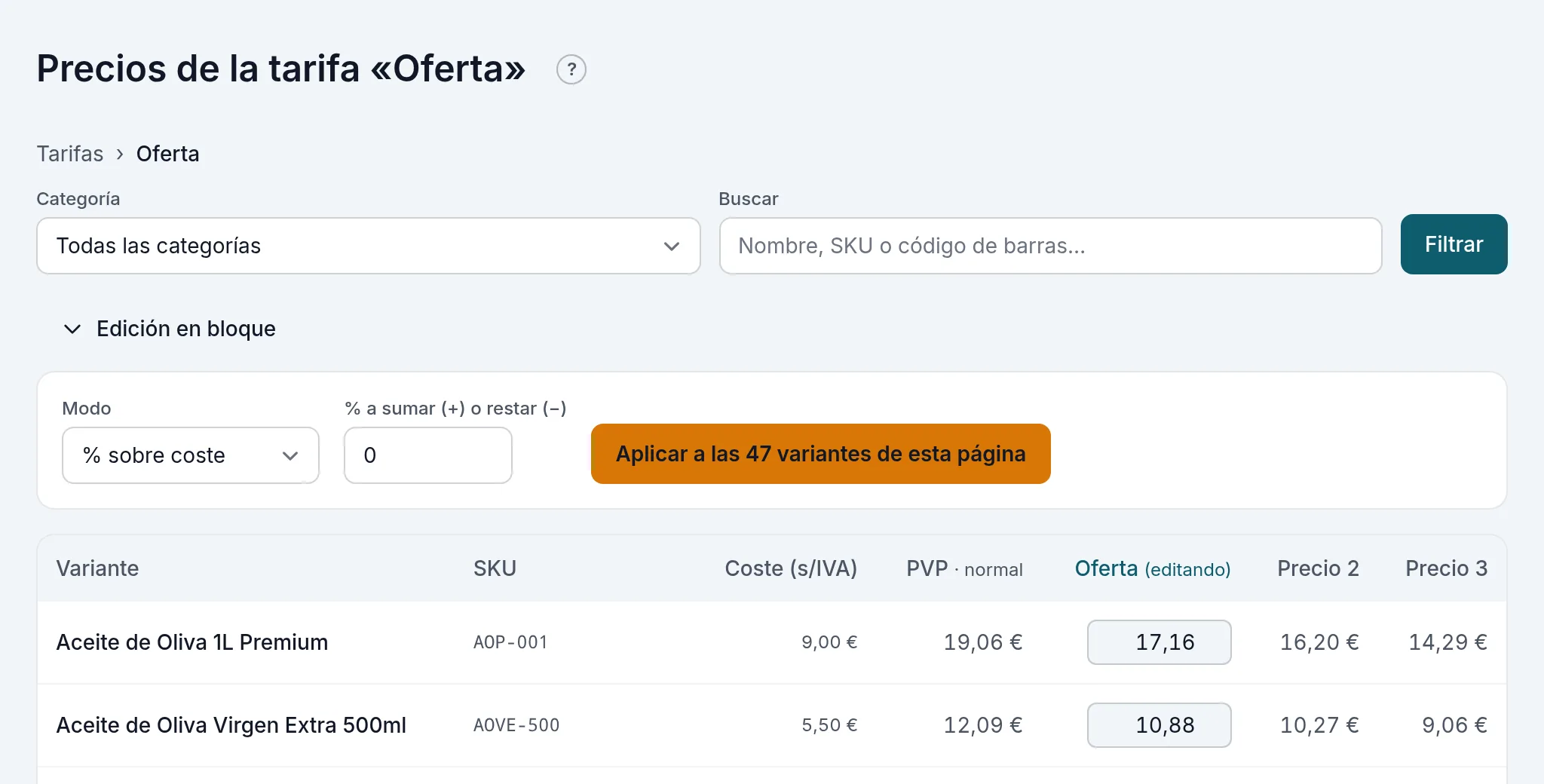Click the Precio 3 column header
This screenshot has width=1544, height=784.
point(1446,568)
